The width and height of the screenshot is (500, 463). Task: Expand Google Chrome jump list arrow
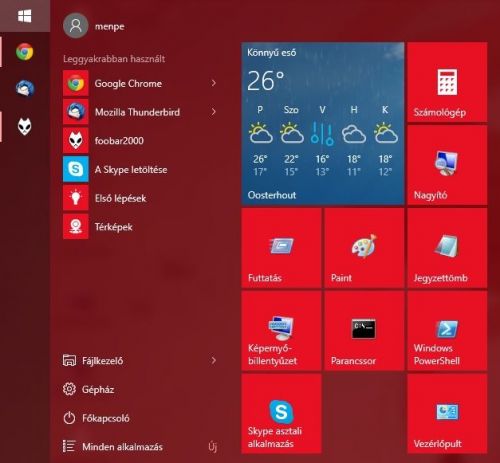click(x=214, y=83)
